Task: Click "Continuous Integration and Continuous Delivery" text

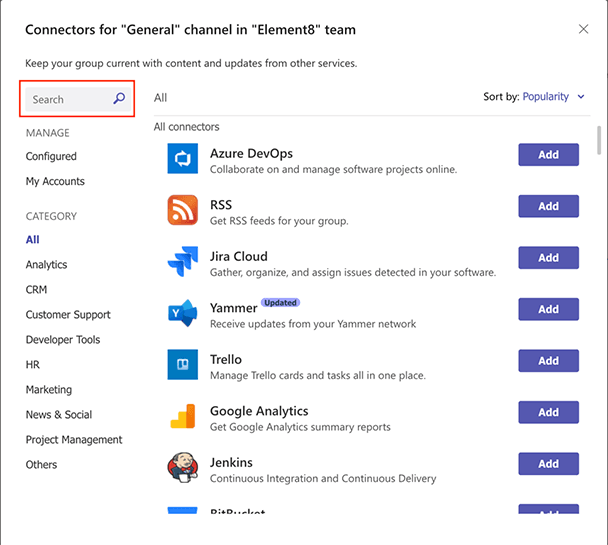Action: [x=323, y=479]
